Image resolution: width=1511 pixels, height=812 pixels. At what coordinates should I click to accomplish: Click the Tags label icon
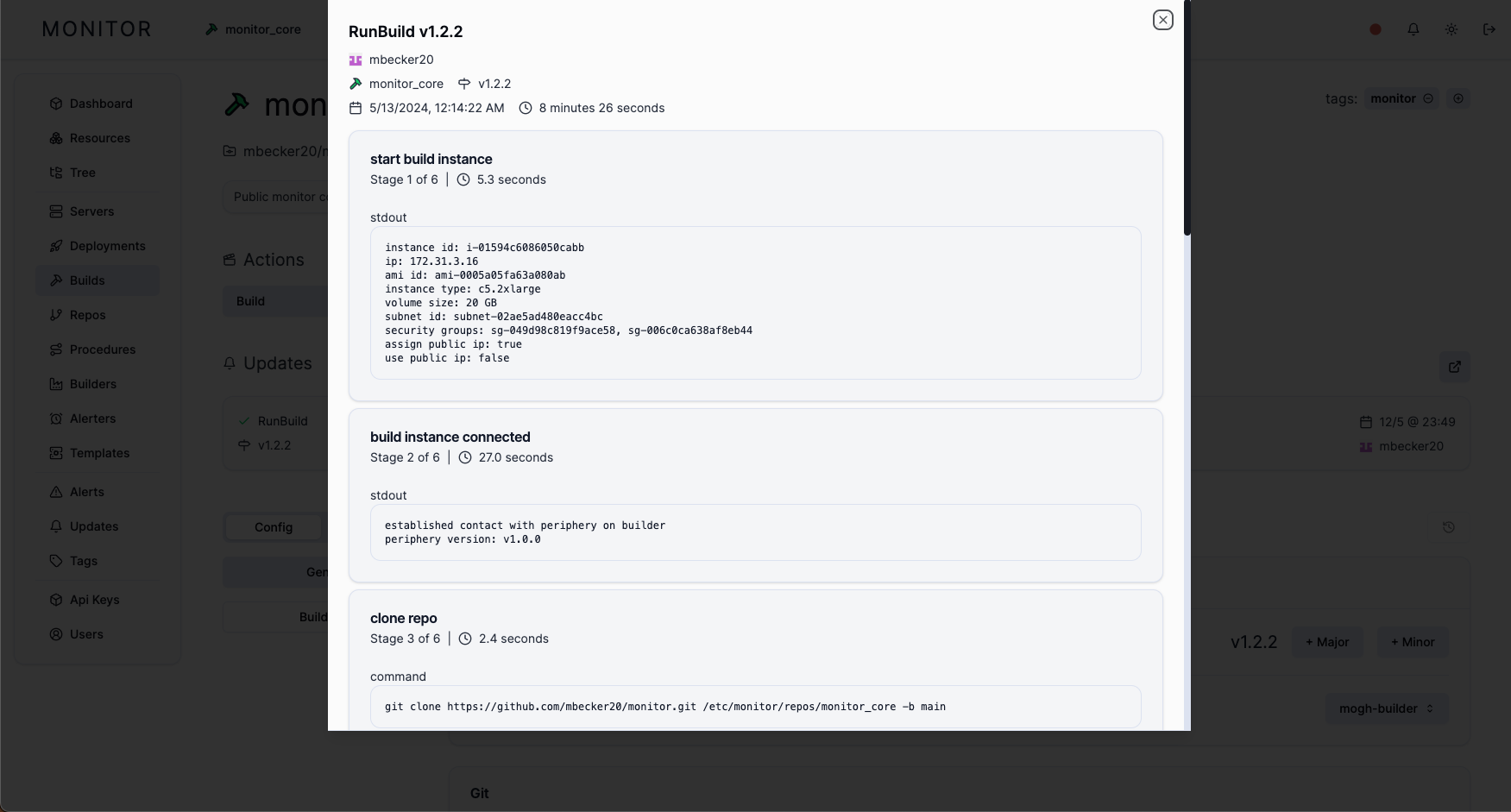(x=56, y=561)
